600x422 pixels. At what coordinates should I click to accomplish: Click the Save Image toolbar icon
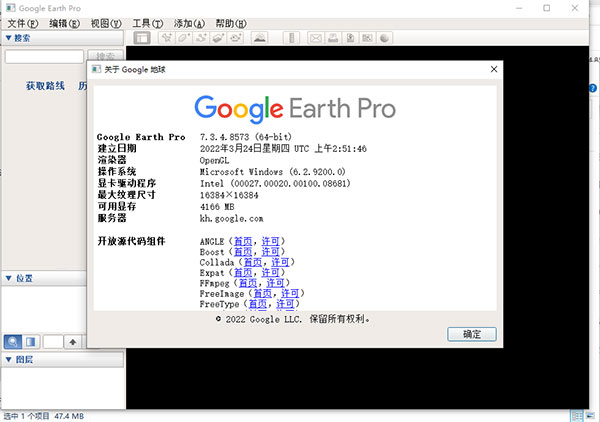tap(350, 38)
